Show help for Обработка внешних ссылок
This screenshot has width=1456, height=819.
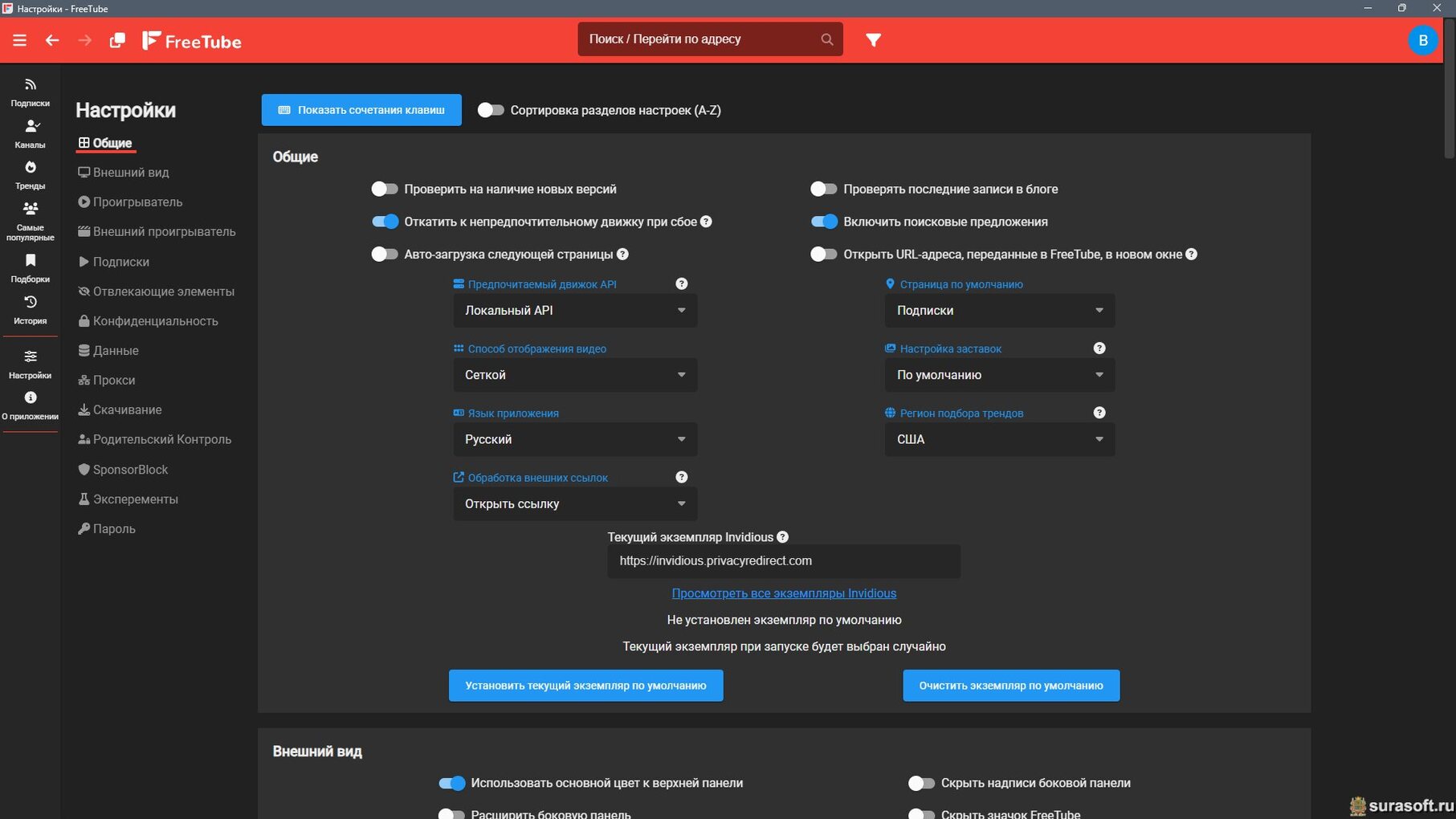[682, 477]
